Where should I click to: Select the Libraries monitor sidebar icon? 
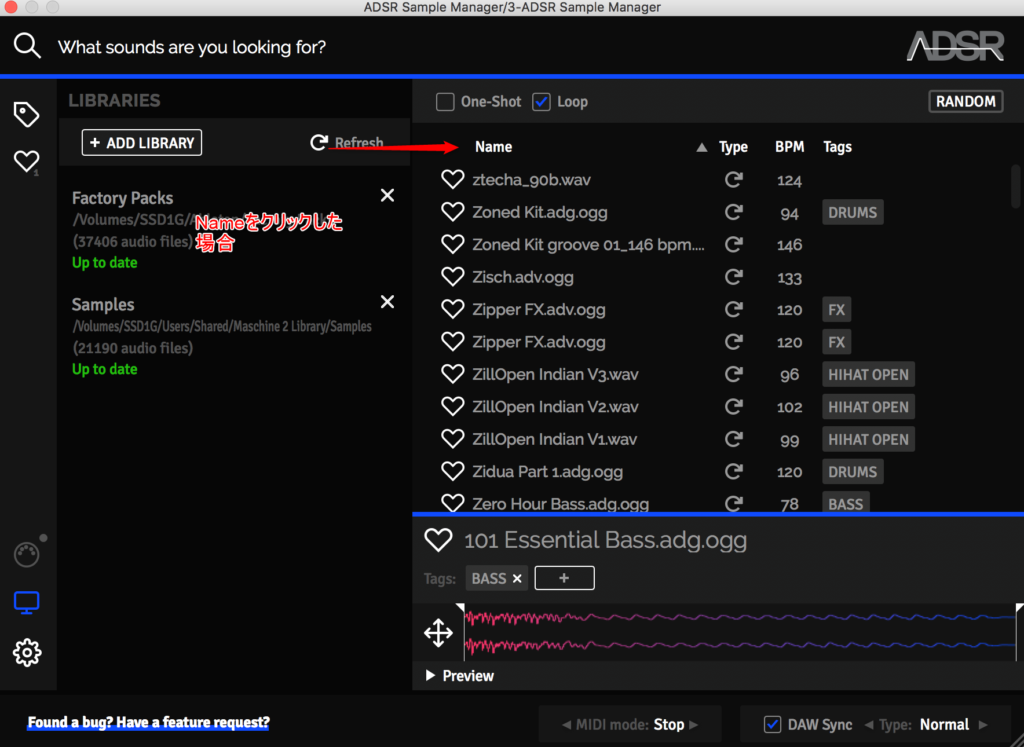26,603
